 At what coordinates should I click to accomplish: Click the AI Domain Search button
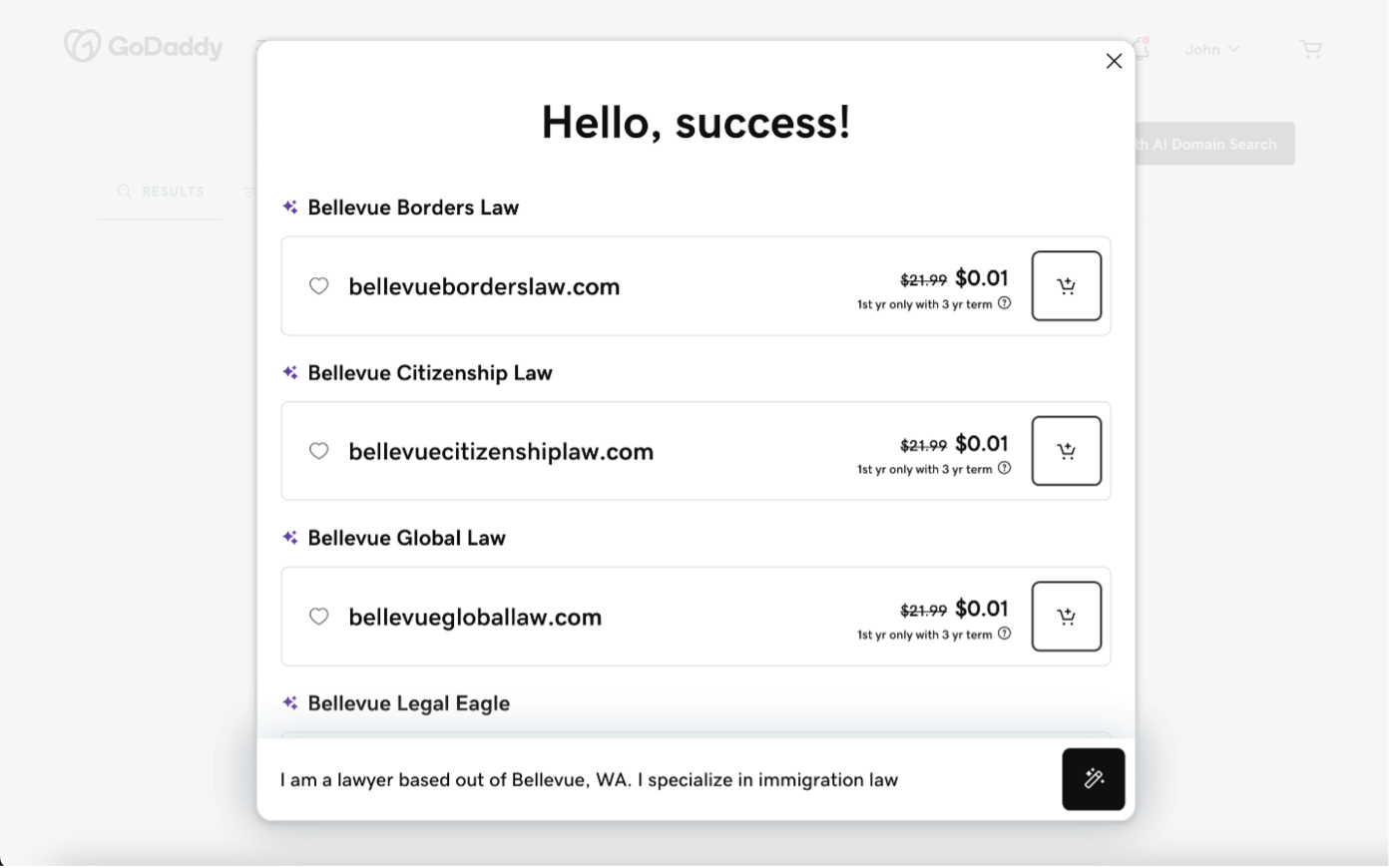coord(1214,145)
